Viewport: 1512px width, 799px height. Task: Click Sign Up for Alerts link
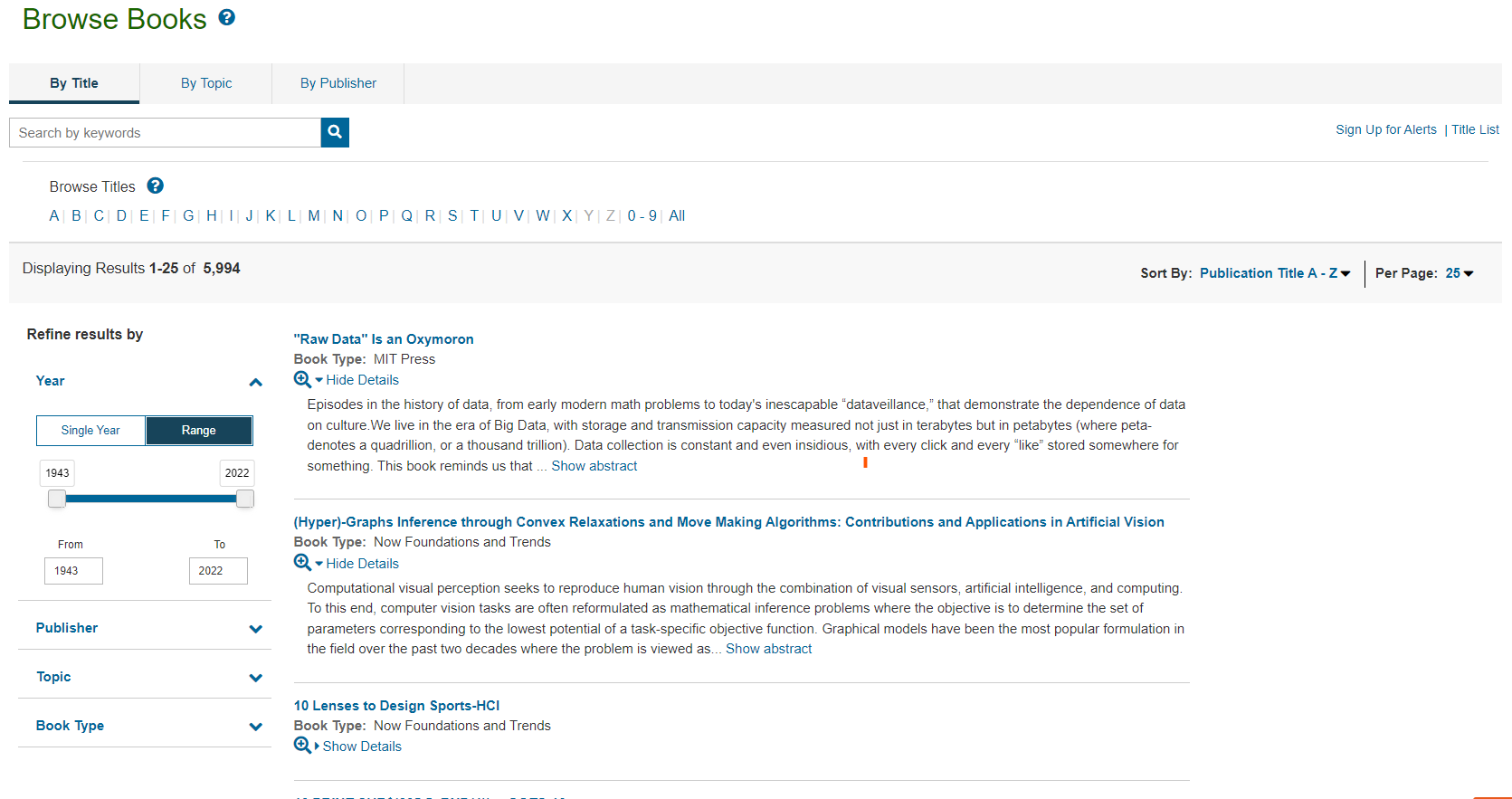coord(1386,129)
